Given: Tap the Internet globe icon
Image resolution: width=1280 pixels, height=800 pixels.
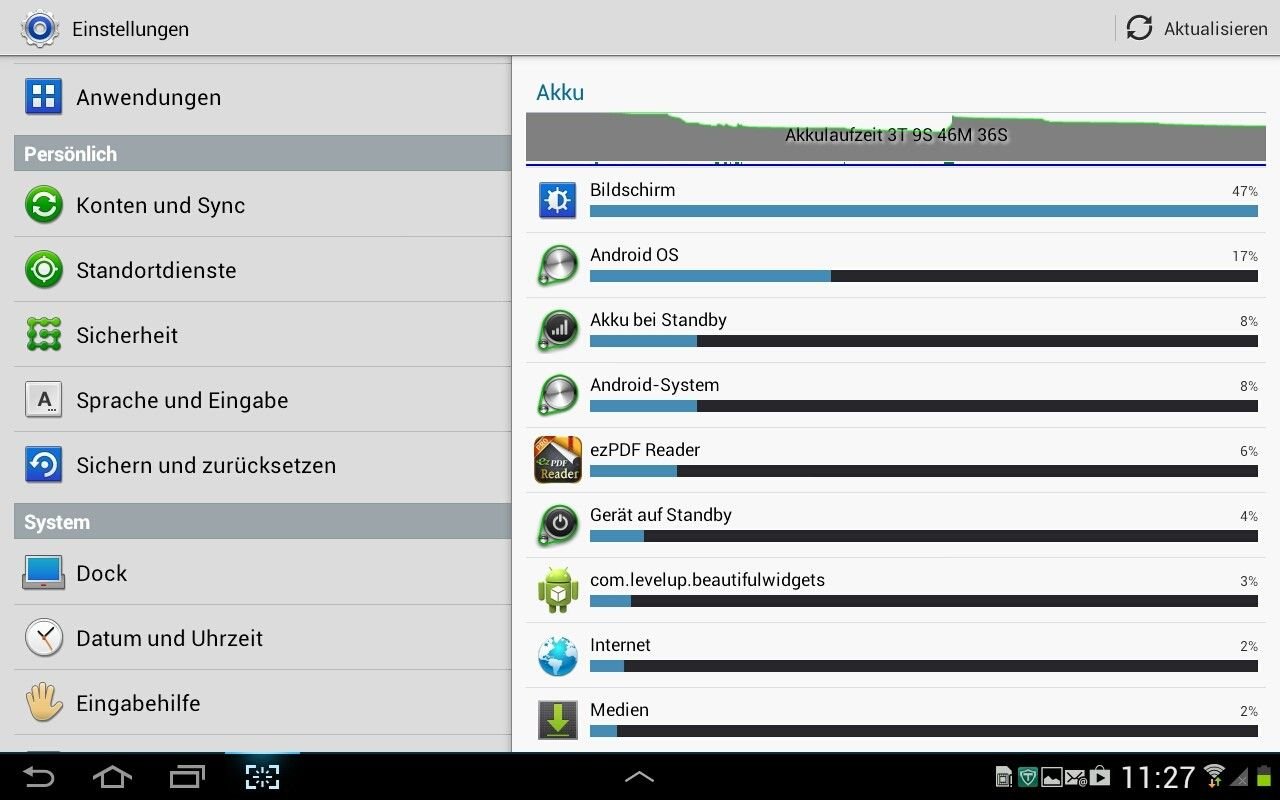Looking at the screenshot, I should (x=558, y=656).
